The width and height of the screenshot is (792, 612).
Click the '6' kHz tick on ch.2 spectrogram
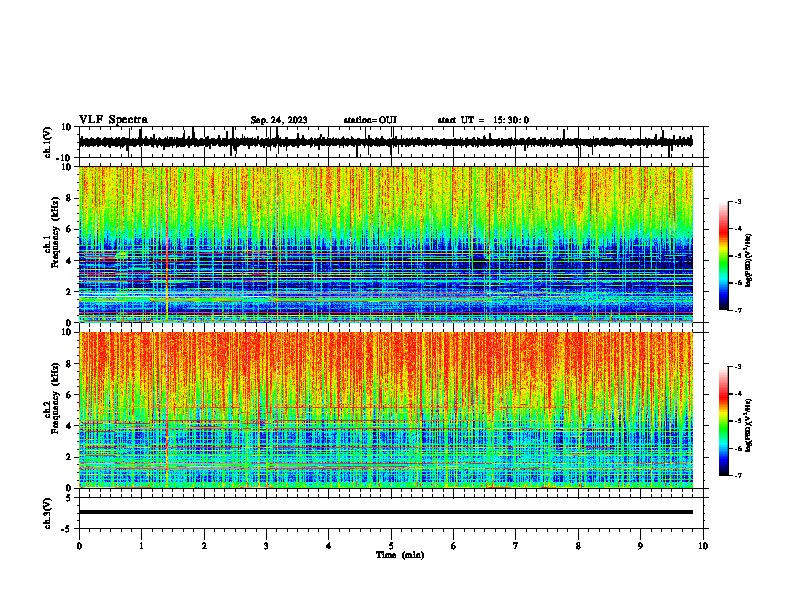tap(69, 395)
